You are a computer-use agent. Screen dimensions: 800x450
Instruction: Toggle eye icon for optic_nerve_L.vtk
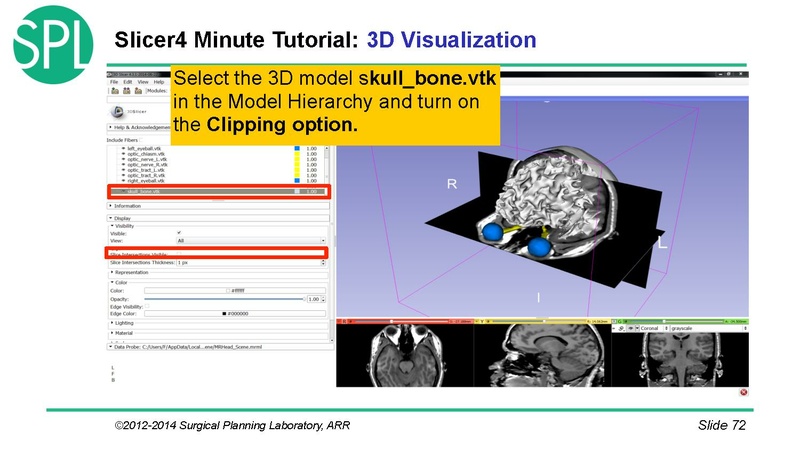(123, 159)
